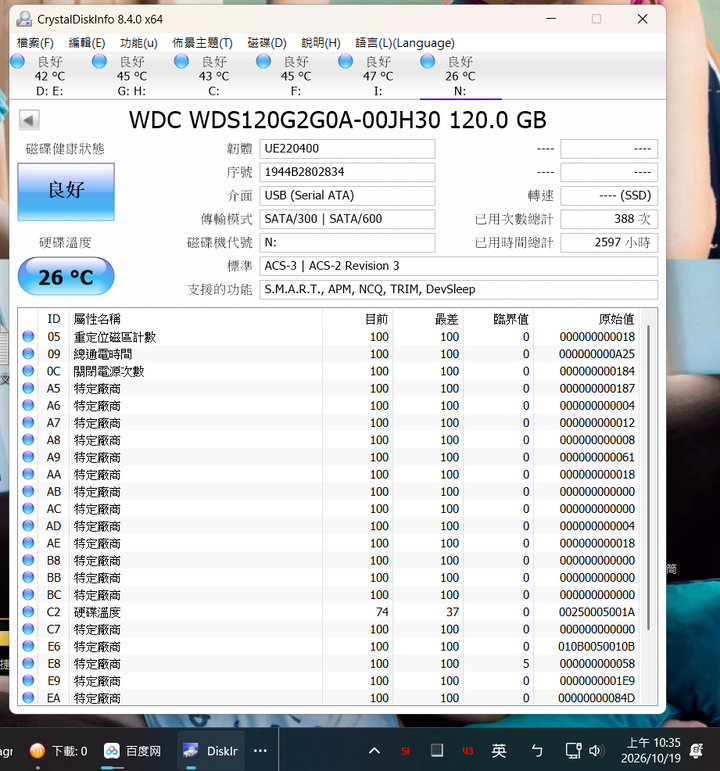Viewport: 720px width, 771px height.
Task: Open the 編輯(E) menu
Action: [x=87, y=43]
